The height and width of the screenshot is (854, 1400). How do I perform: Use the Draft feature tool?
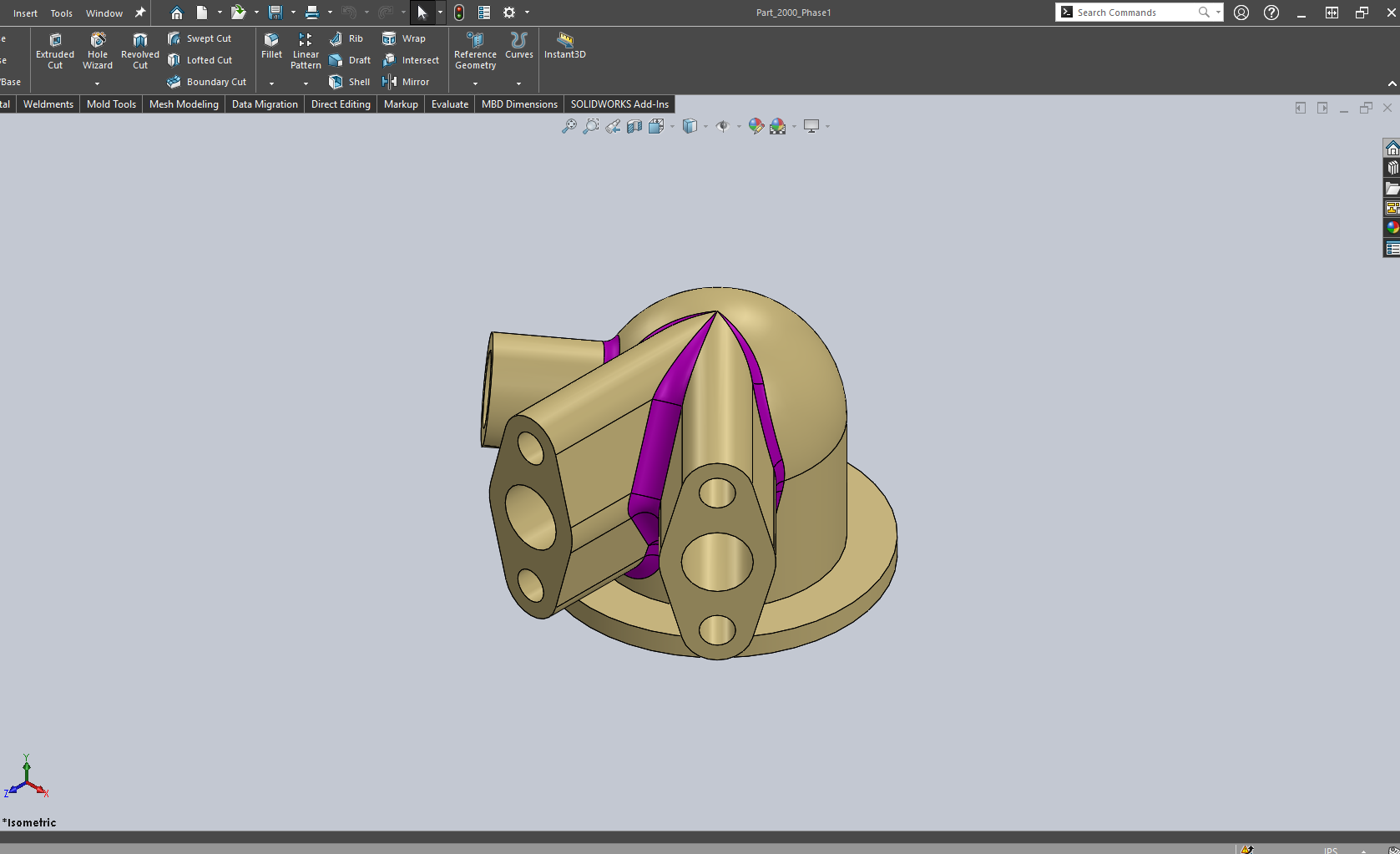(350, 60)
